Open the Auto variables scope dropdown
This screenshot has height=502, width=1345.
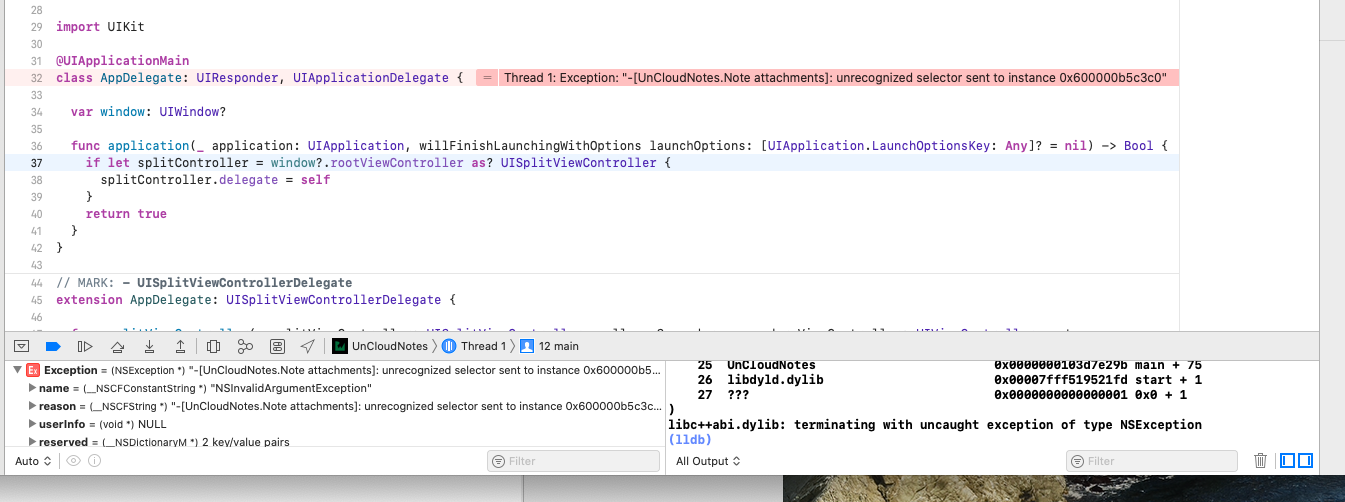[x=32, y=461]
